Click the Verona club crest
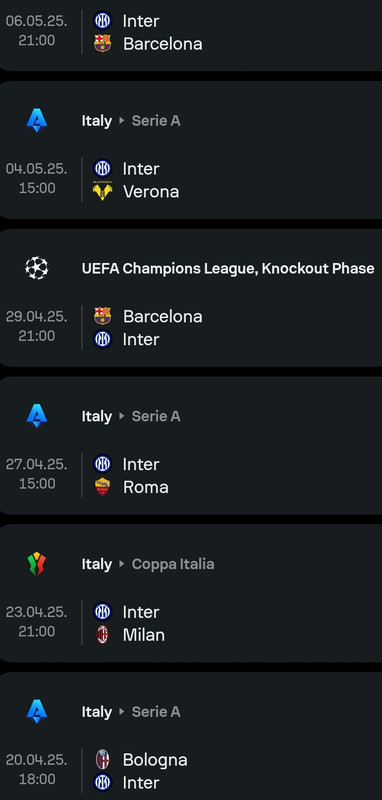The width and height of the screenshot is (382, 800). 103,191
